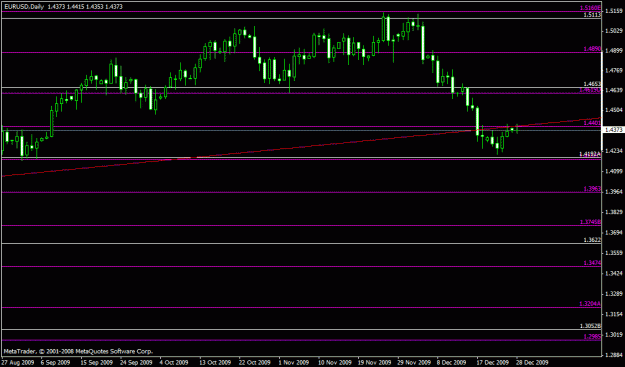Click the date label 13 Oct 2009

pos(216,363)
